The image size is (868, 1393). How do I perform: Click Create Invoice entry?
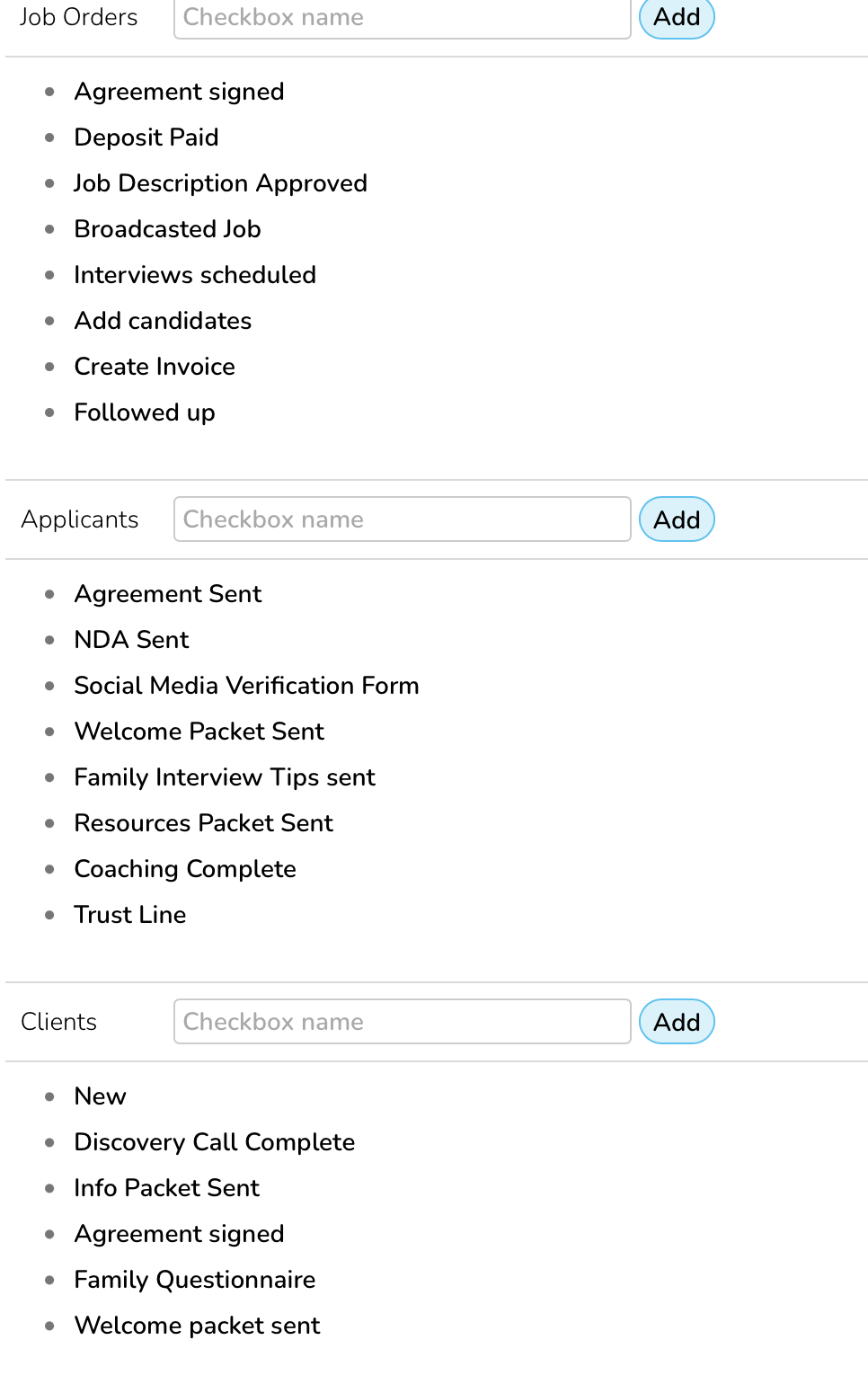point(155,367)
